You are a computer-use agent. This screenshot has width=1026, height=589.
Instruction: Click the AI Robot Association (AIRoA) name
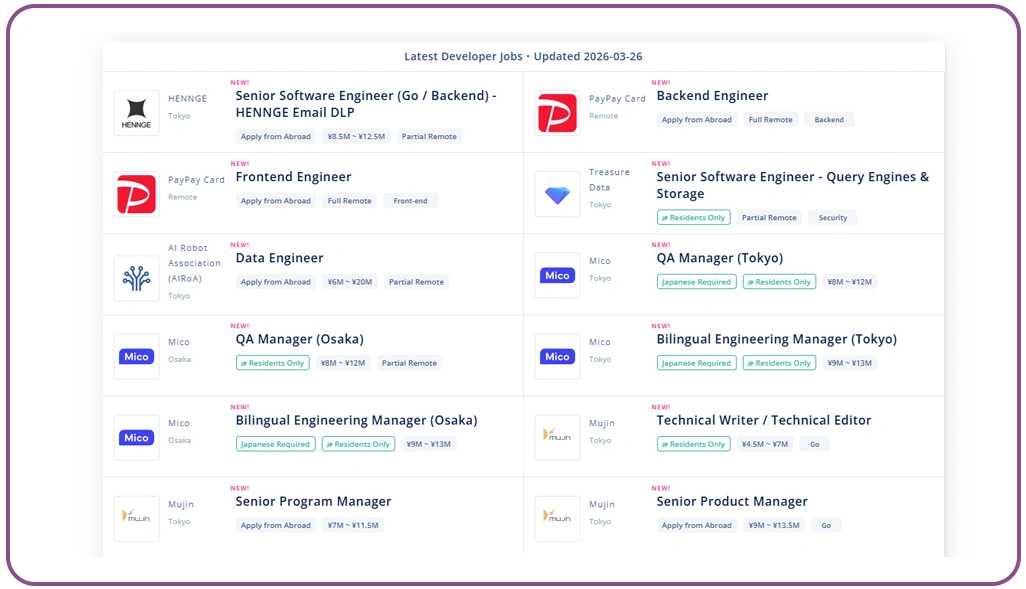[194, 263]
